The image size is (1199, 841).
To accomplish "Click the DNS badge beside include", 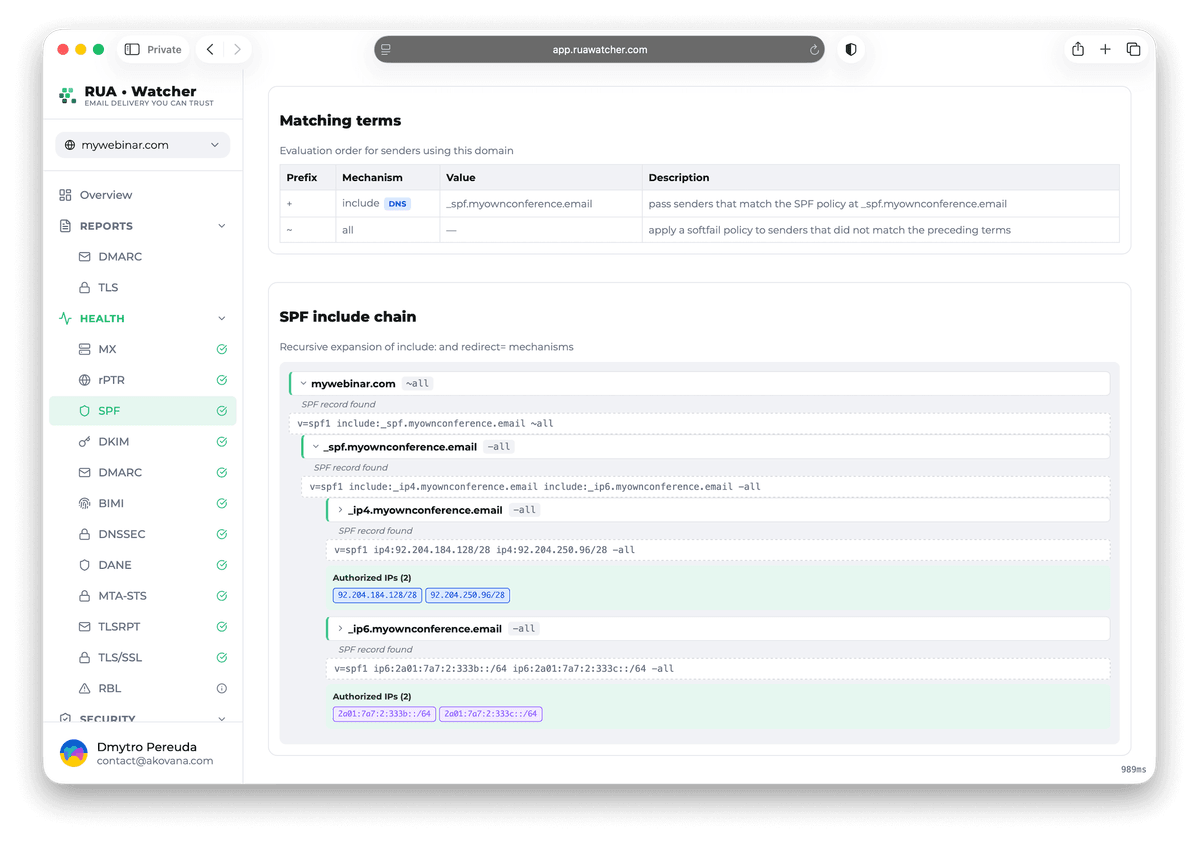I will point(398,204).
